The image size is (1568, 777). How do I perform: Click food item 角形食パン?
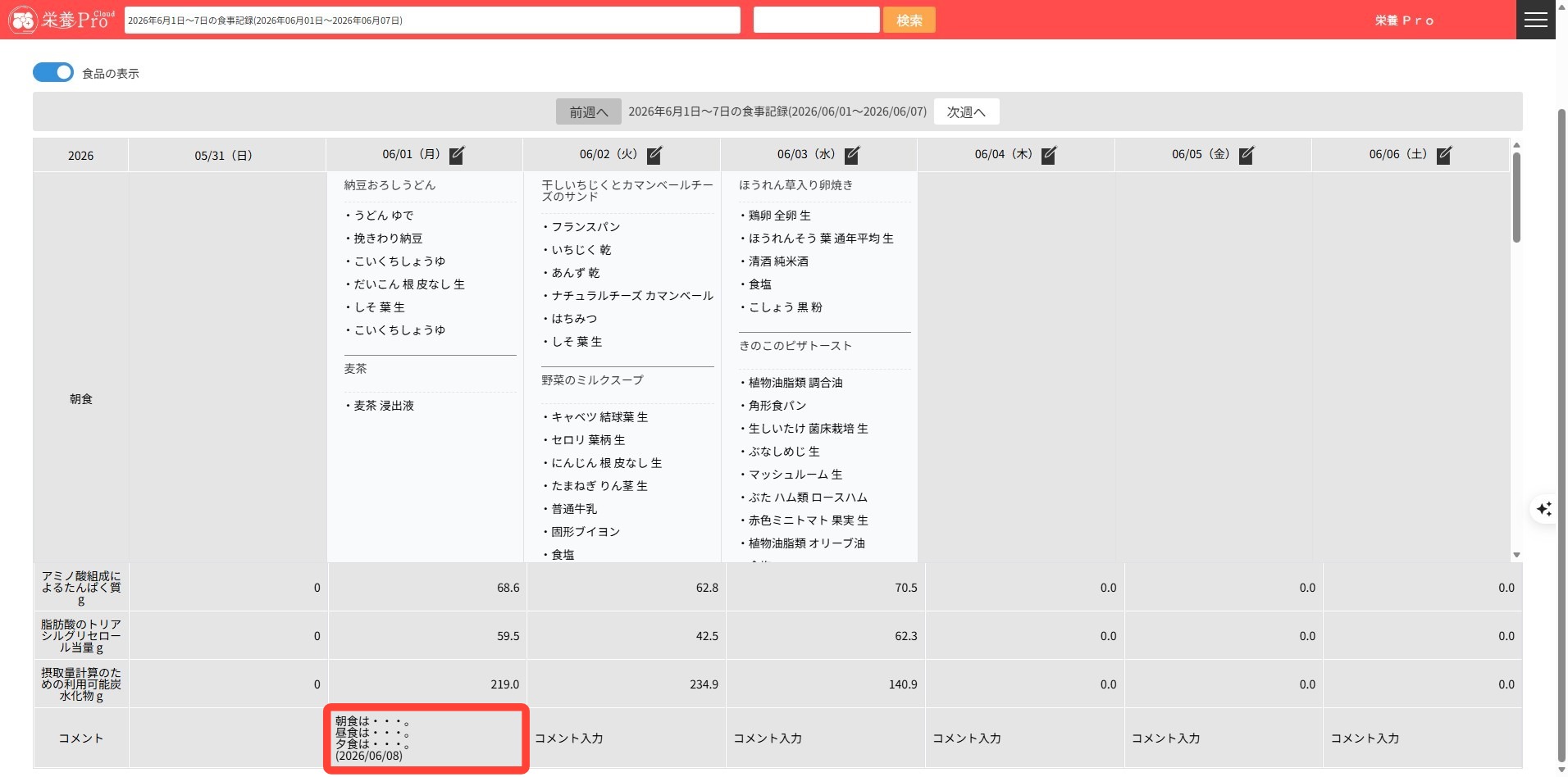point(777,406)
